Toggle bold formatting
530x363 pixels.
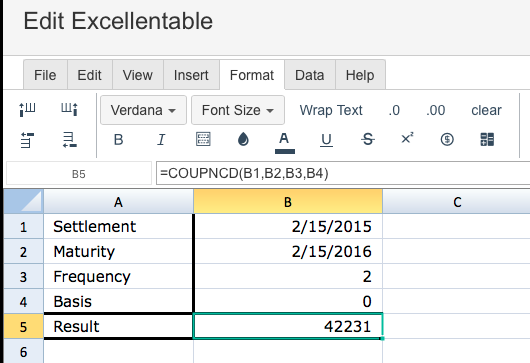(x=118, y=140)
